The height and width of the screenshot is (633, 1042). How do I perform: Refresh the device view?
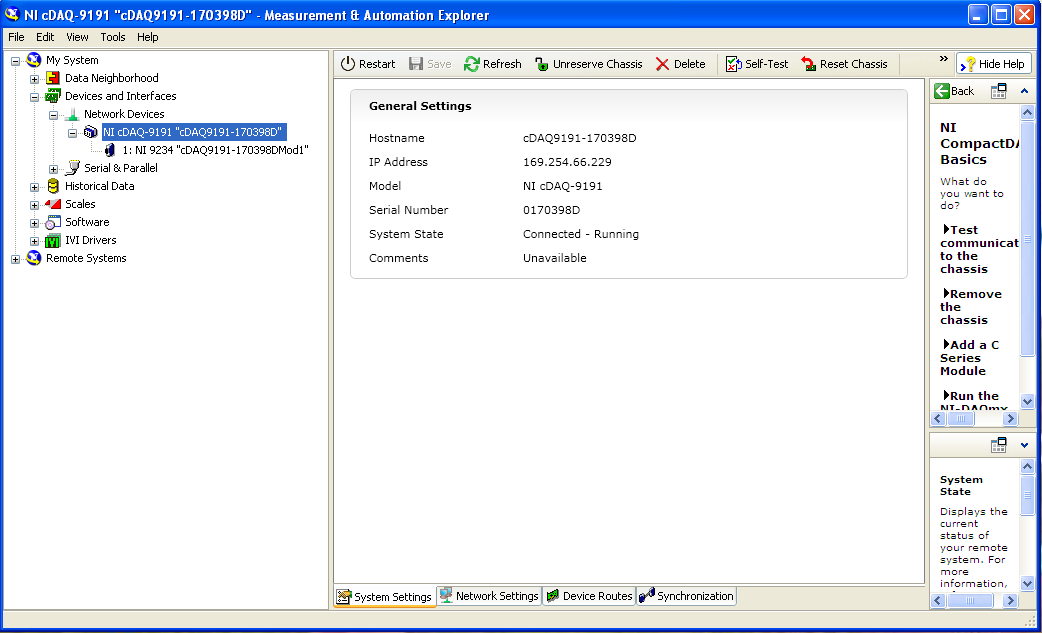[x=492, y=64]
